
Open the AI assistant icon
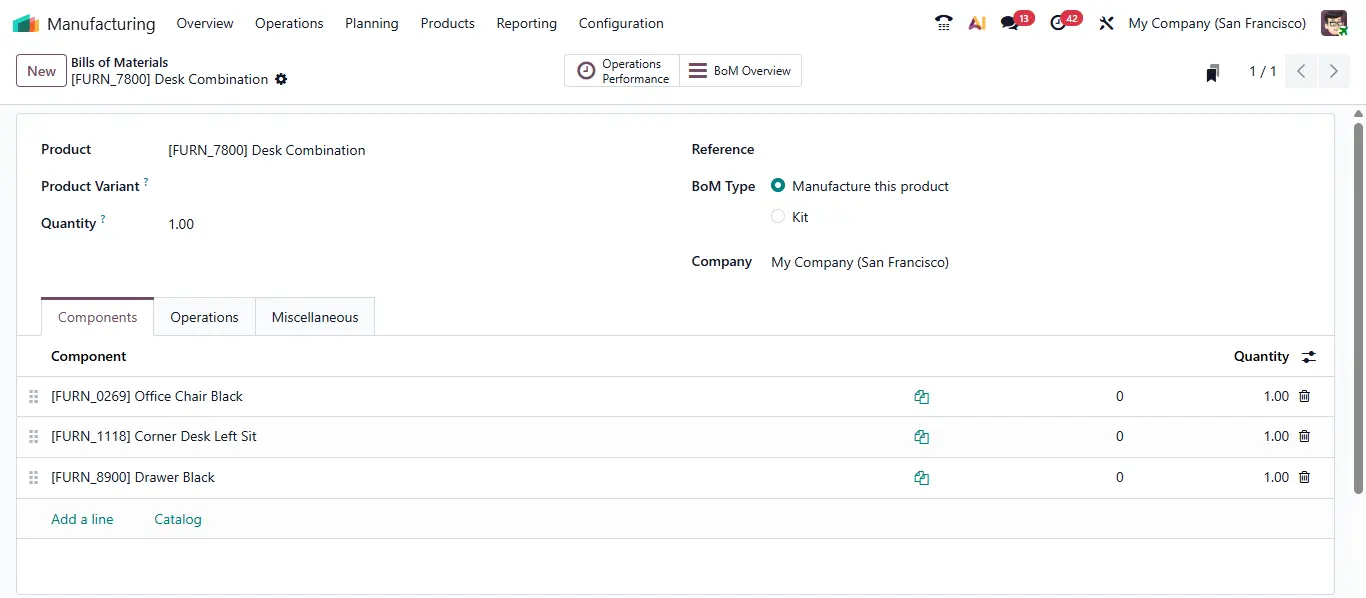[x=977, y=23]
